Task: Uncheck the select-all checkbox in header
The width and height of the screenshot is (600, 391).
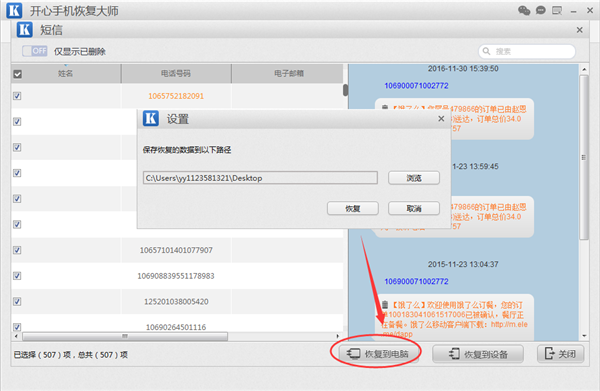Action: 17,74
